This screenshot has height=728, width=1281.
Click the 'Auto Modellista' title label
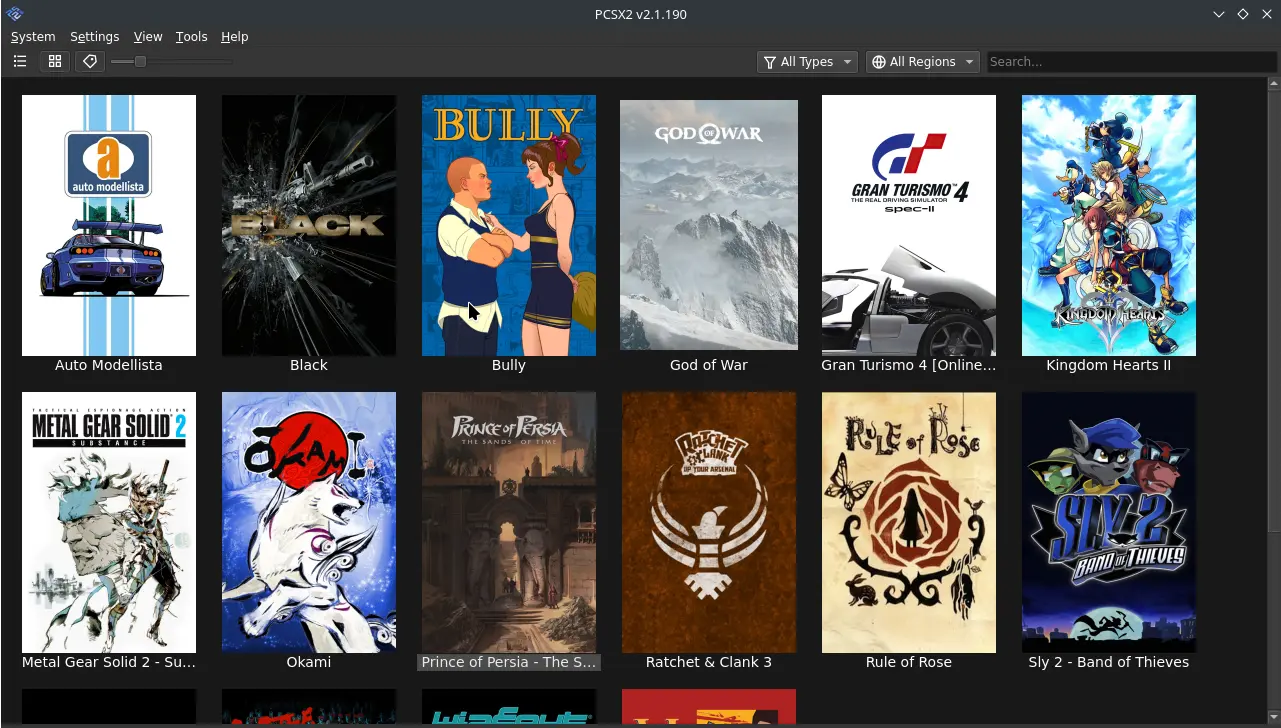(109, 365)
